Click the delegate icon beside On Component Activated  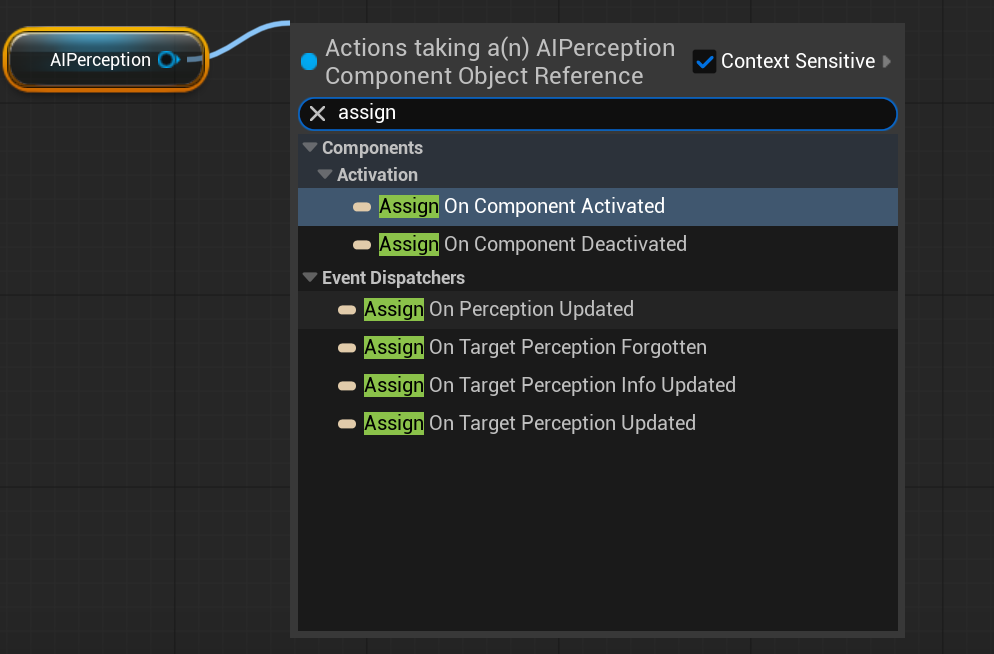tap(362, 207)
